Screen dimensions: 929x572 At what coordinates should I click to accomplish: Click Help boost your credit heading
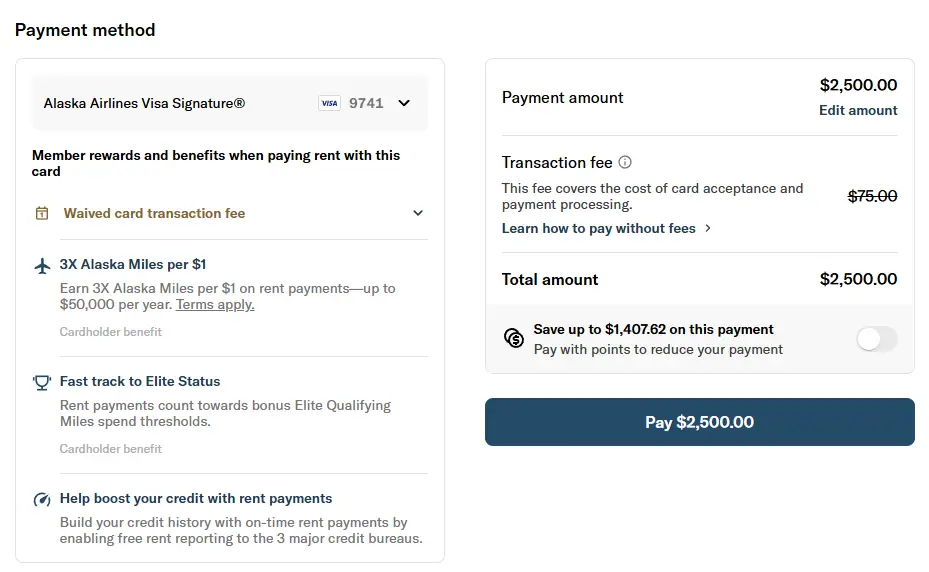pyautogui.click(x=196, y=498)
